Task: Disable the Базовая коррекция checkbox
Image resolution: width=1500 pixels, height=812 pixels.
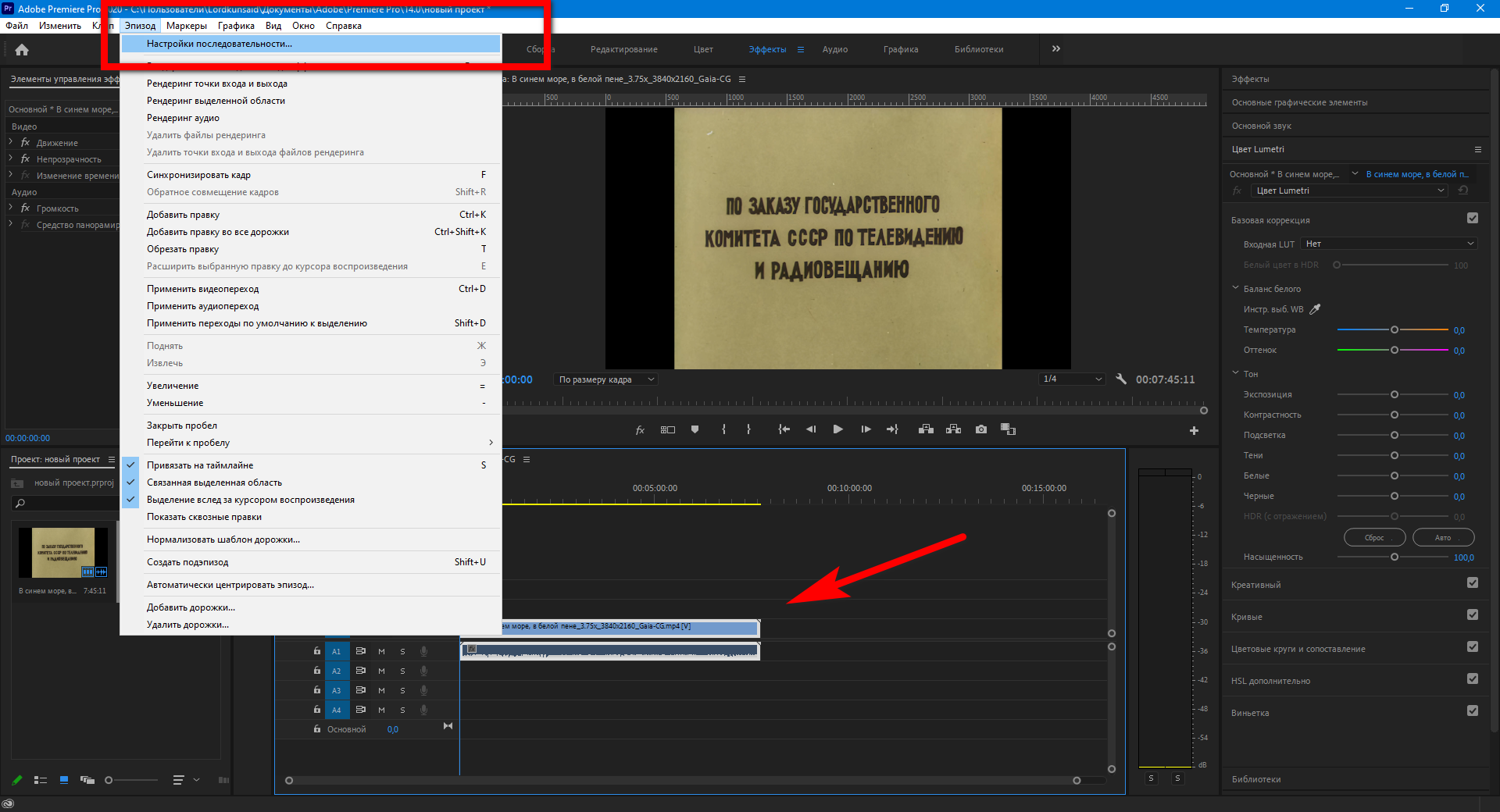Action: [1473, 219]
